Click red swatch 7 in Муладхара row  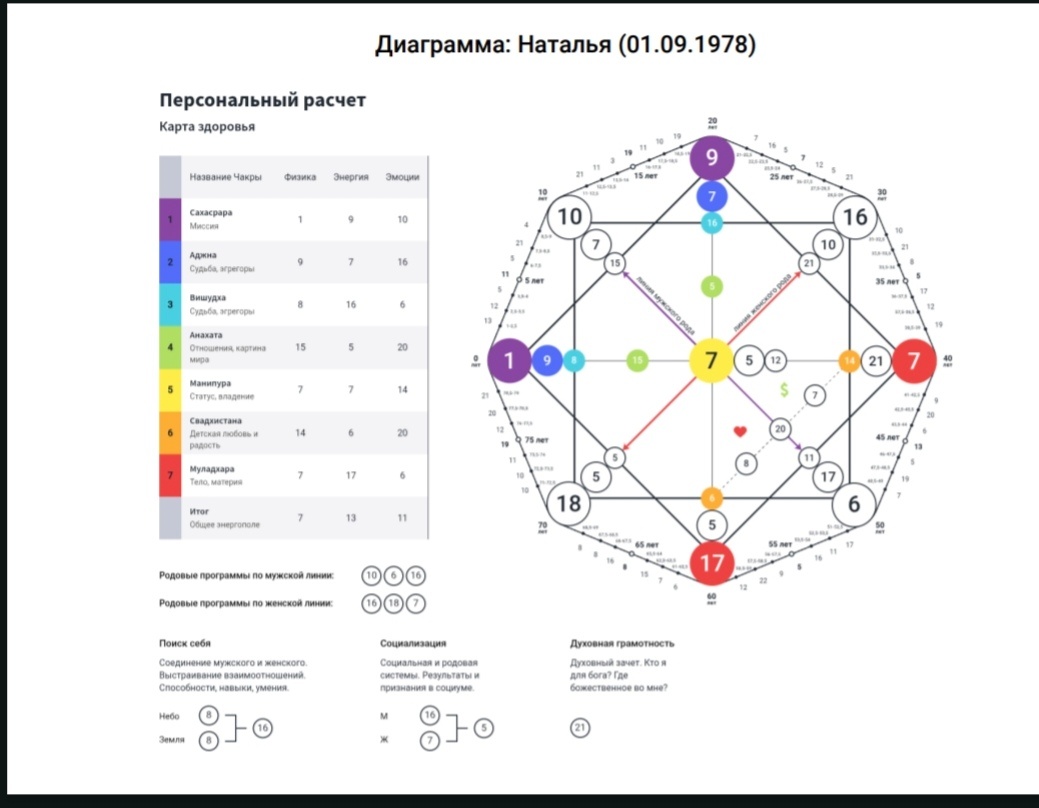[x=170, y=475]
